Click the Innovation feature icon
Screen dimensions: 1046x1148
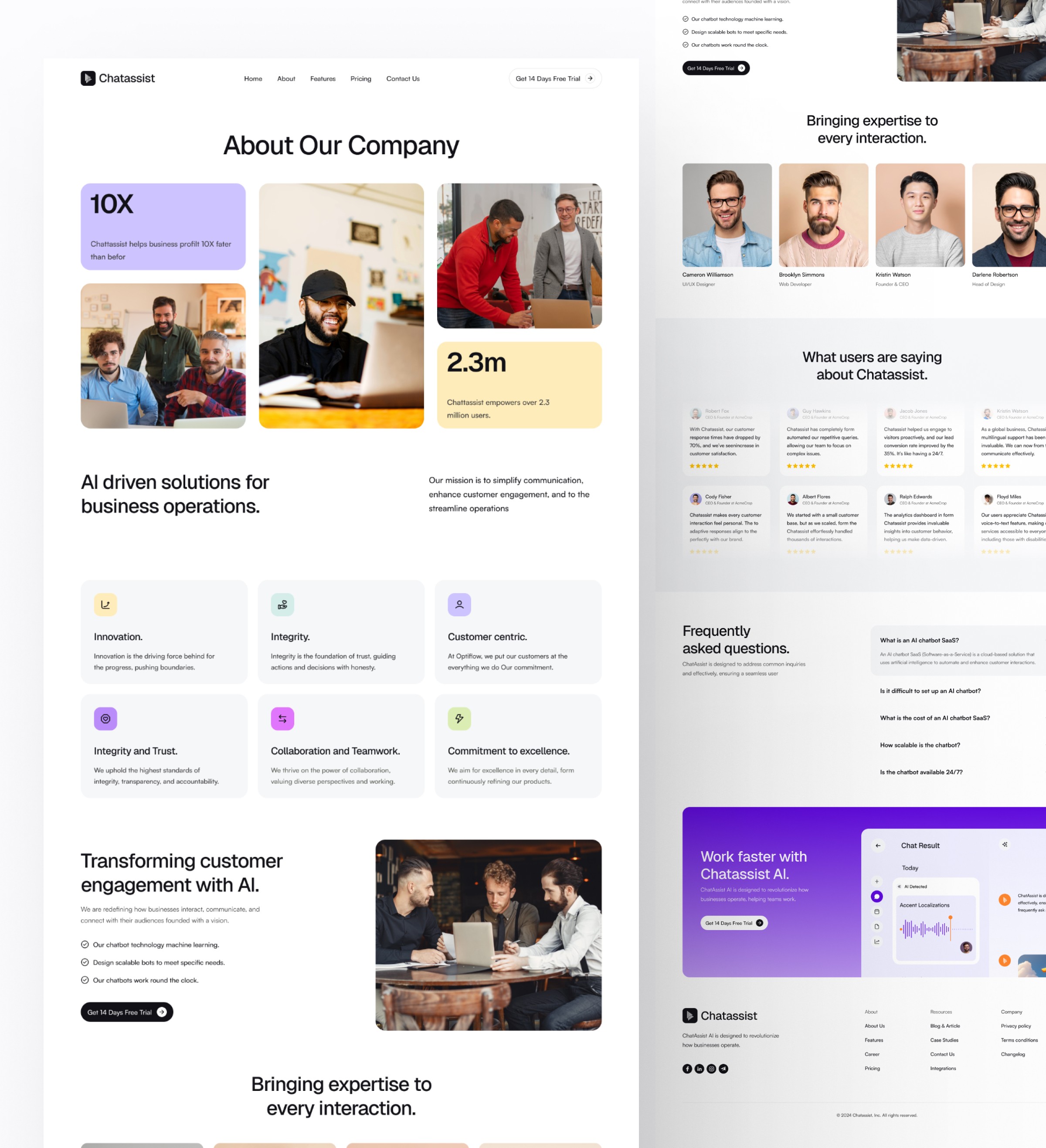105,604
